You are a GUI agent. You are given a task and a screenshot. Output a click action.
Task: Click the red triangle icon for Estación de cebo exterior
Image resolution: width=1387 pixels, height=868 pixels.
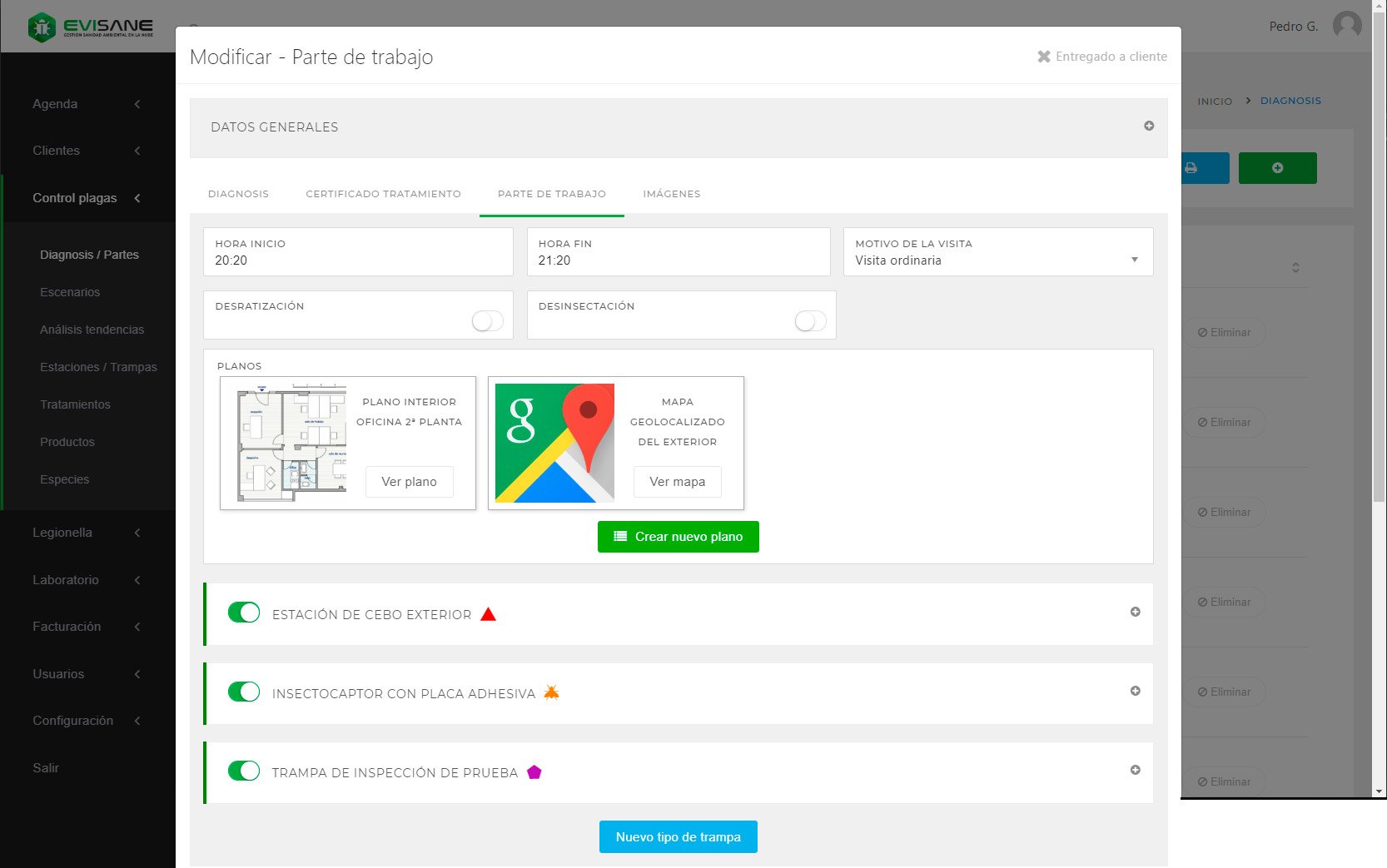pyautogui.click(x=489, y=614)
